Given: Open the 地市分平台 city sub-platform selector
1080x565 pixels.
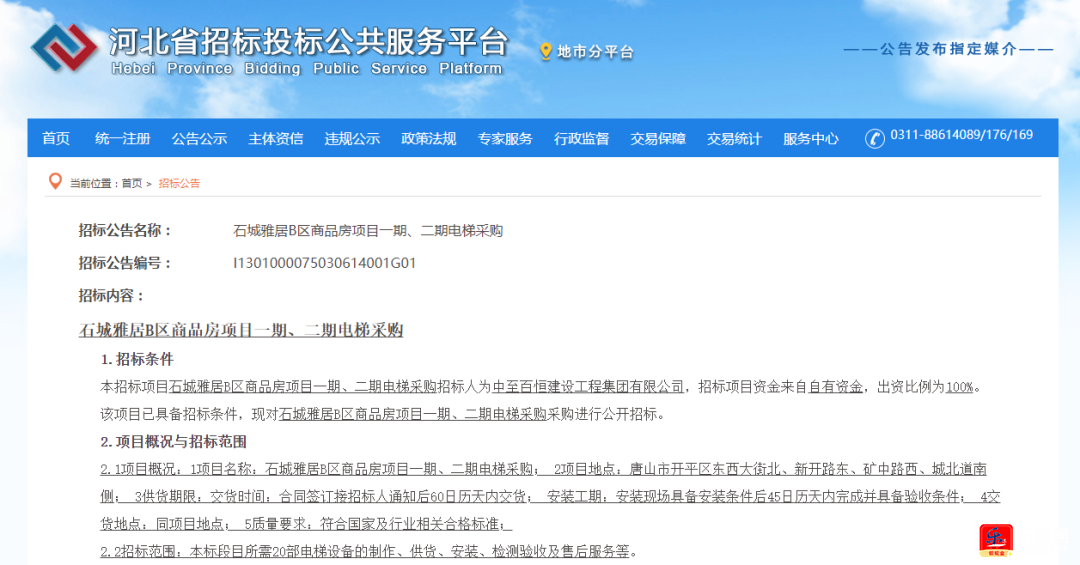Looking at the screenshot, I should pyautogui.click(x=595, y=52).
